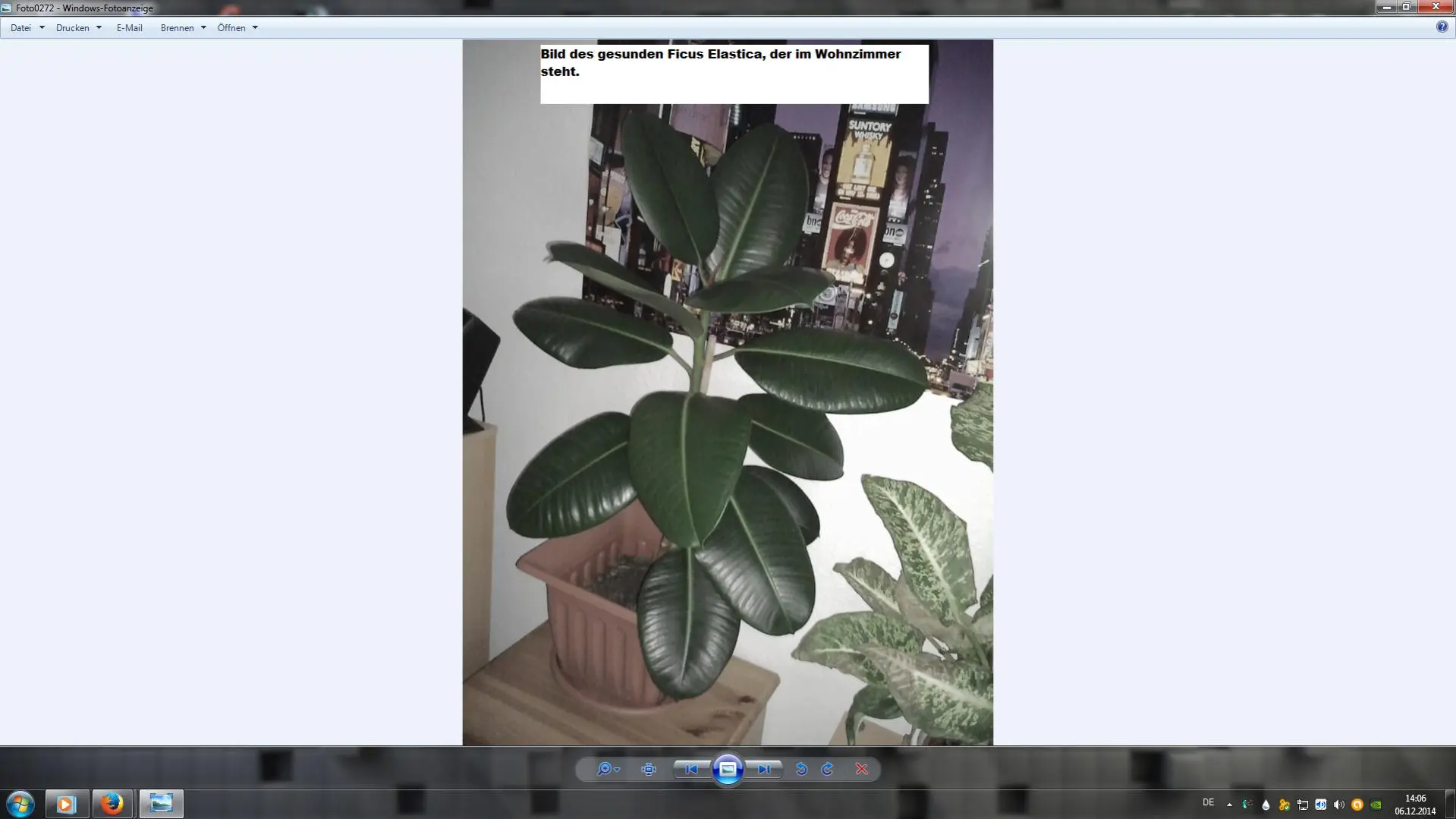The height and width of the screenshot is (819, 1456).
Task: Rotate the photo counterclockwise
Action: coord(801,769)
